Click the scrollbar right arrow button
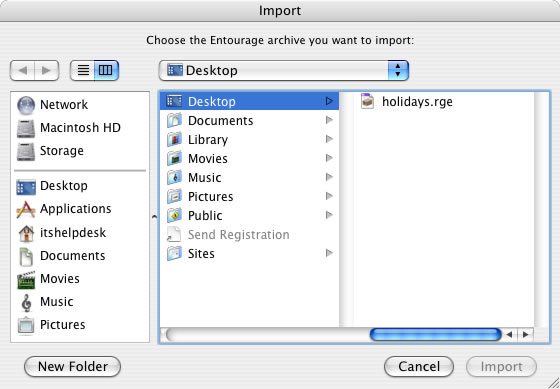The width and height of the screenshot is (560, 389). pos(525,335)
